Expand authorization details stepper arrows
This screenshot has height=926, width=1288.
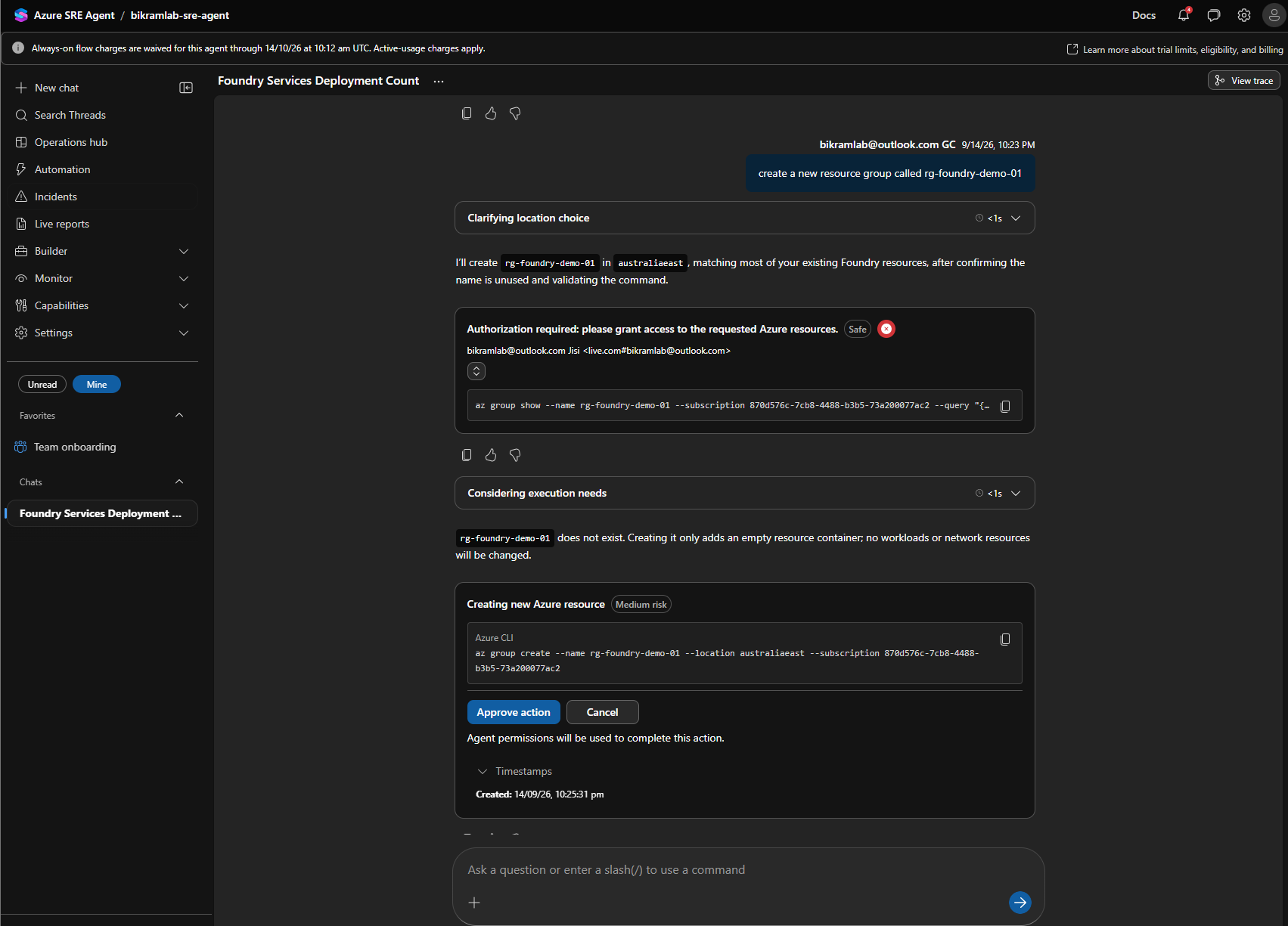(476, 371)
